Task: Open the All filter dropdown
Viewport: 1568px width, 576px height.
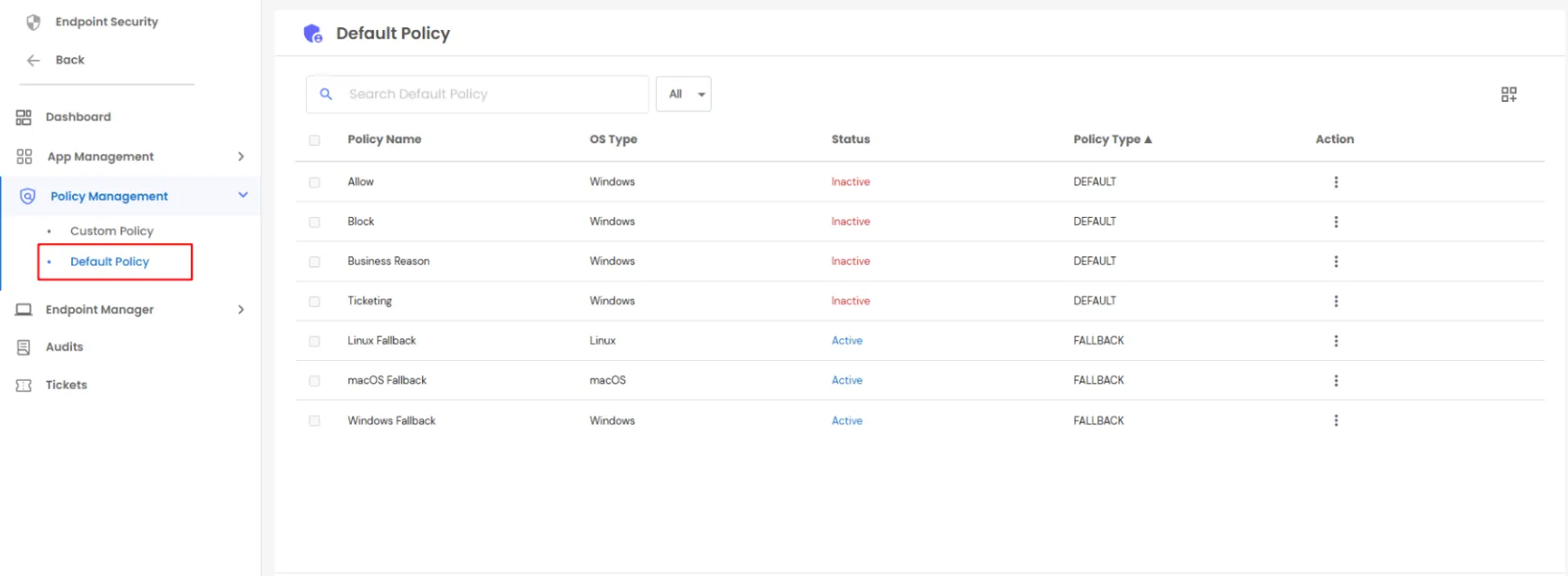Action: tap(684, 94)
